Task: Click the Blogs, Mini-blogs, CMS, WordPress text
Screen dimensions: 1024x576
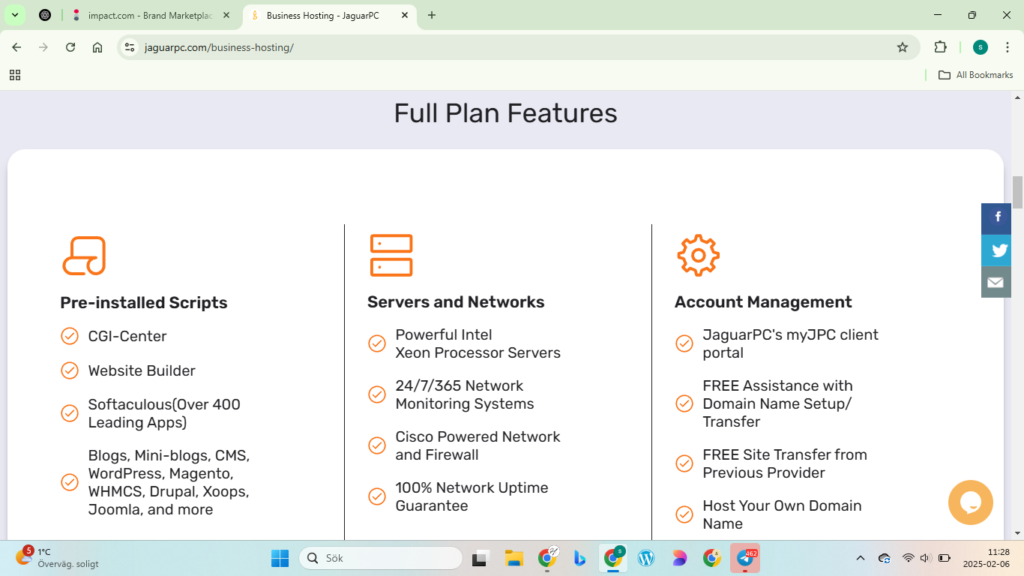Action: coord(168,482)
